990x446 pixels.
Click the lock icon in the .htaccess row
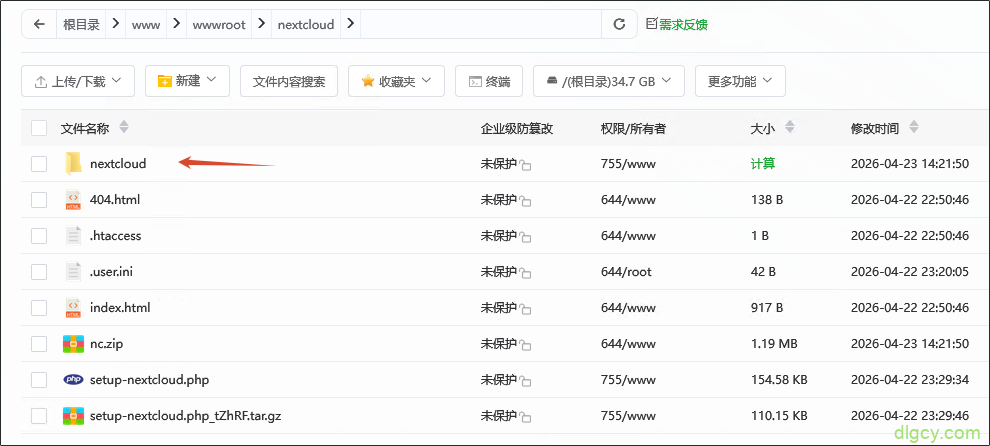pyautogui.click(x=525, y=238)
